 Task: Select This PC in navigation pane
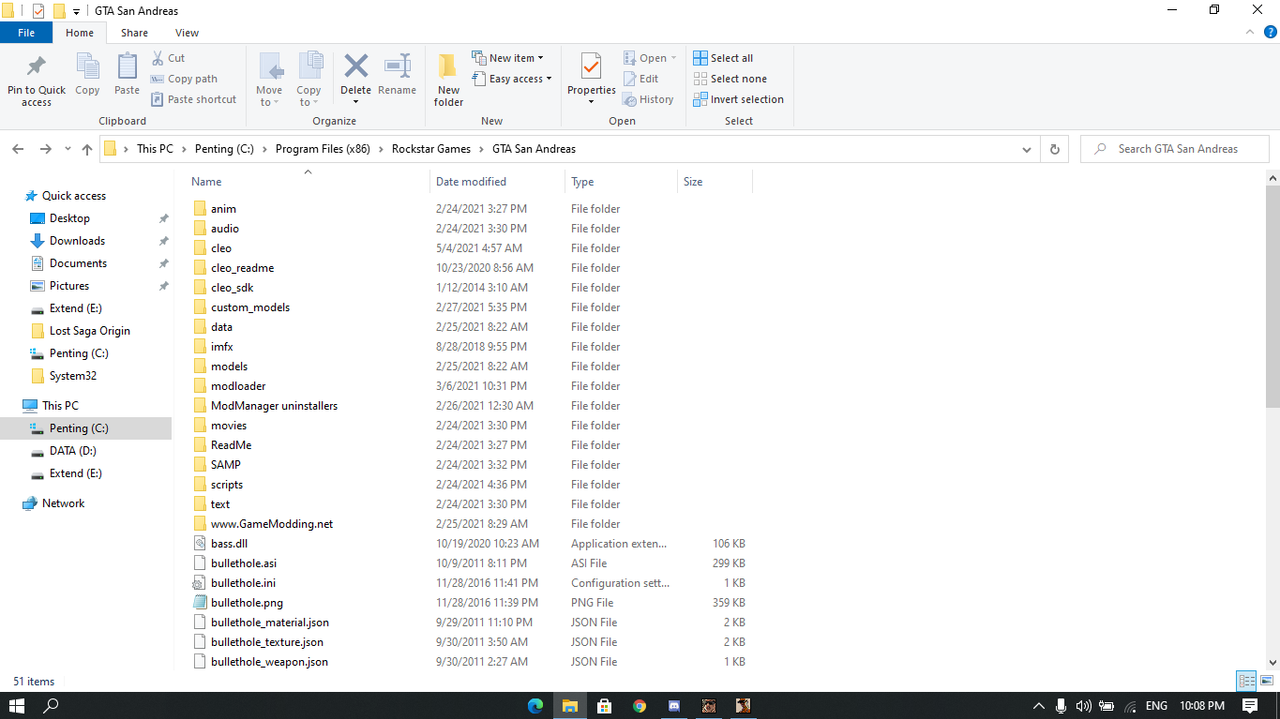60,406
